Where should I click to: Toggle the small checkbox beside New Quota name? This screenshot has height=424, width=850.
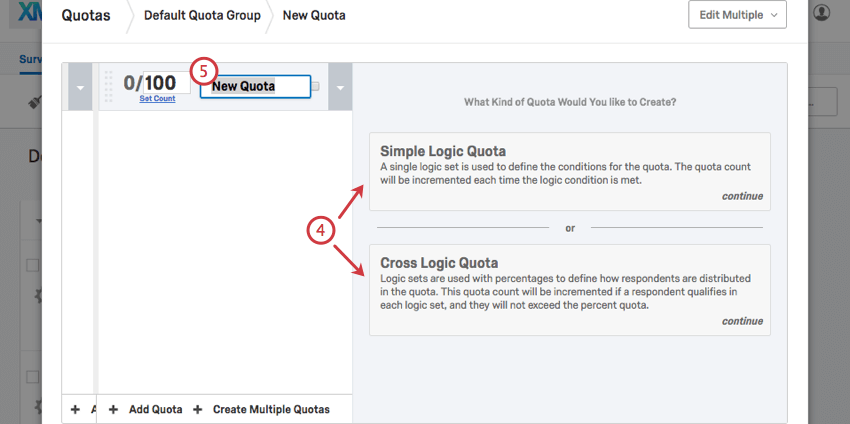pos(315,86)
